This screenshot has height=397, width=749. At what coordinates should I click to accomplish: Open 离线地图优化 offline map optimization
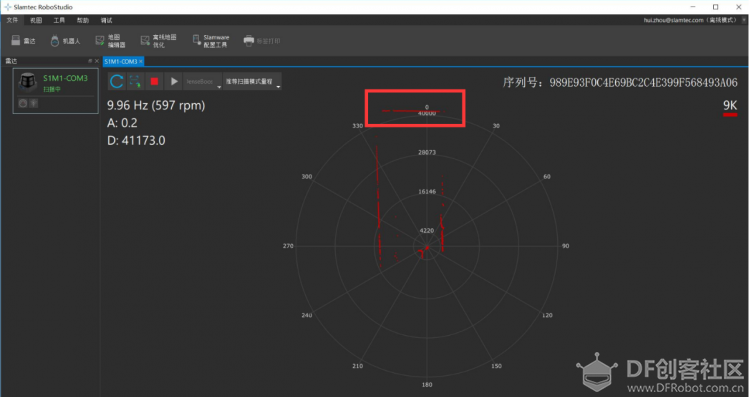(158, 41)
